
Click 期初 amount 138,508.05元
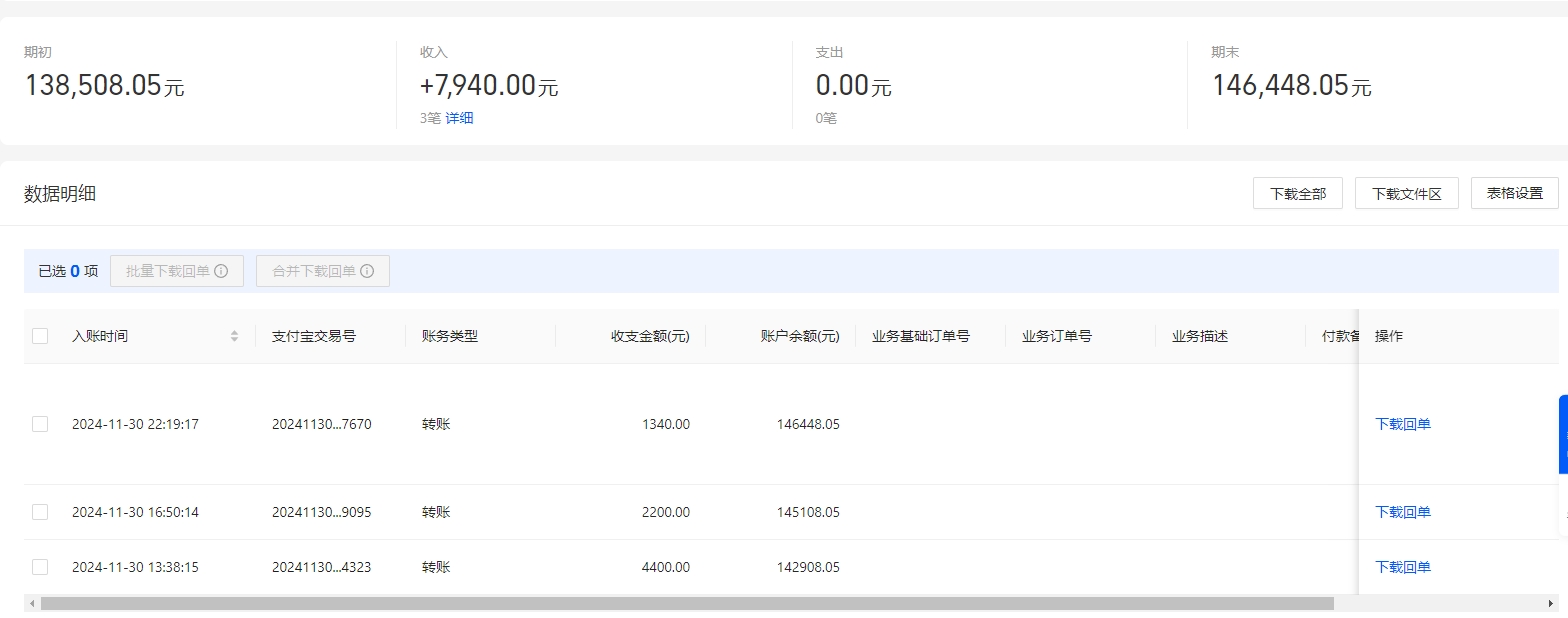pos(104,86)
